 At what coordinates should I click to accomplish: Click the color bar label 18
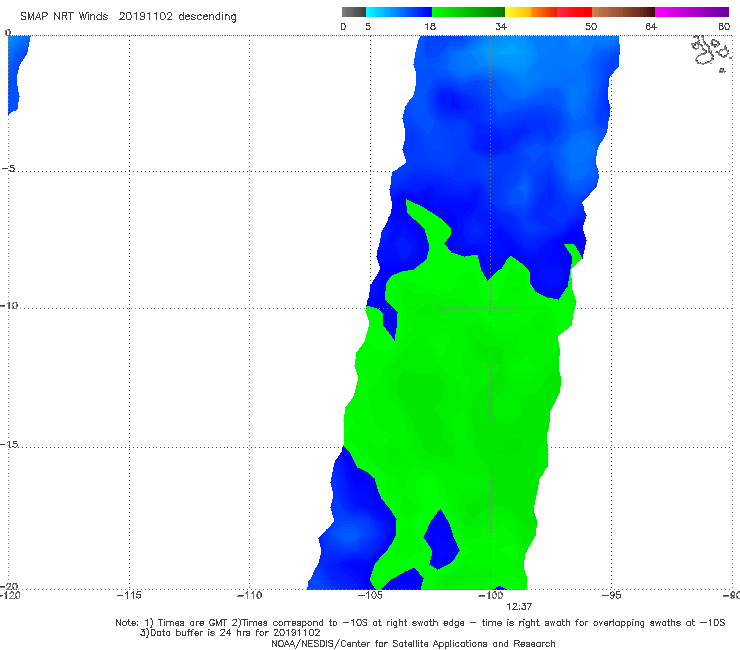coord(430,26)
